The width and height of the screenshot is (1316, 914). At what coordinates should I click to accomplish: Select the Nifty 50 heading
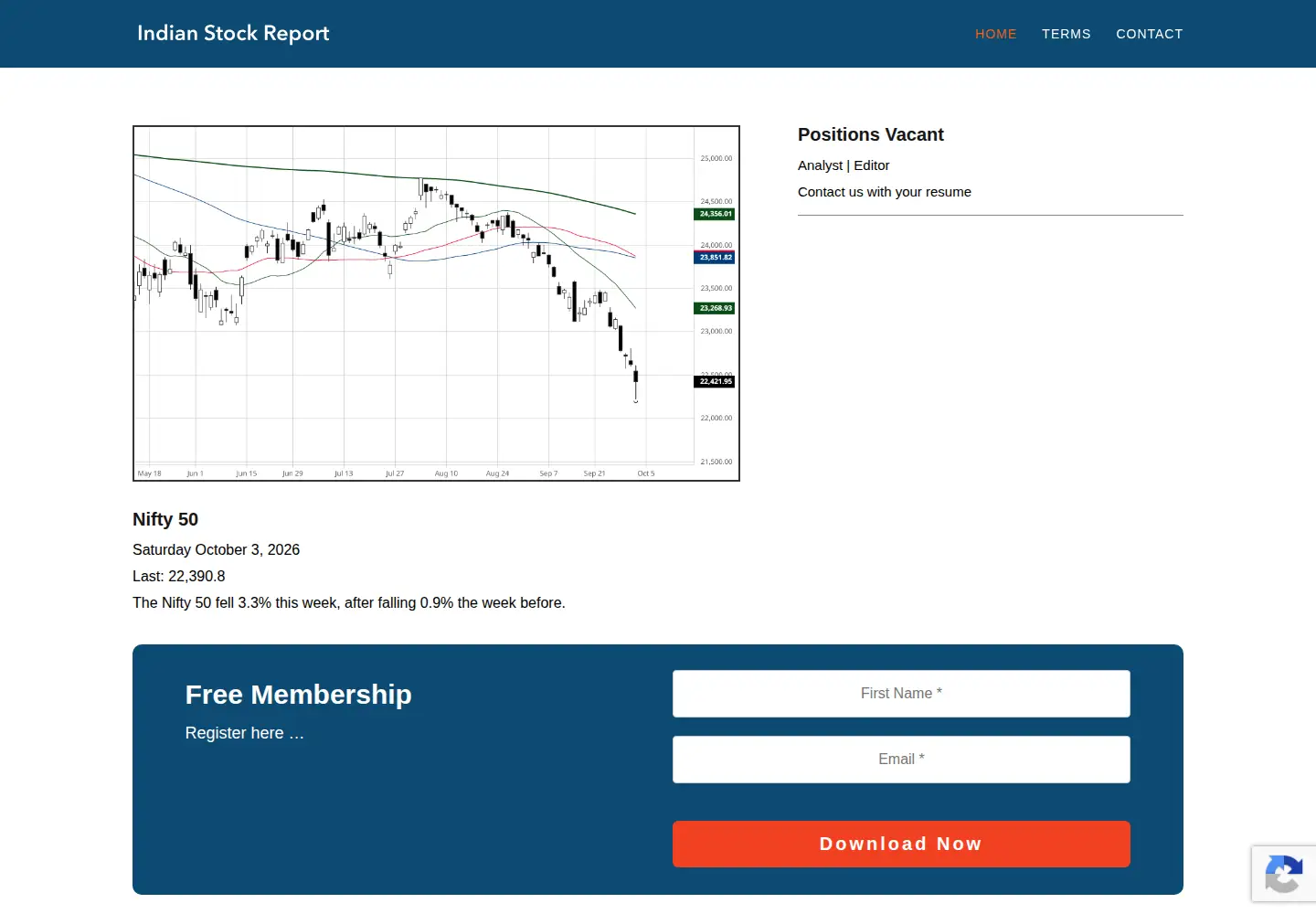pyautogui.click(x=165, y=519)
